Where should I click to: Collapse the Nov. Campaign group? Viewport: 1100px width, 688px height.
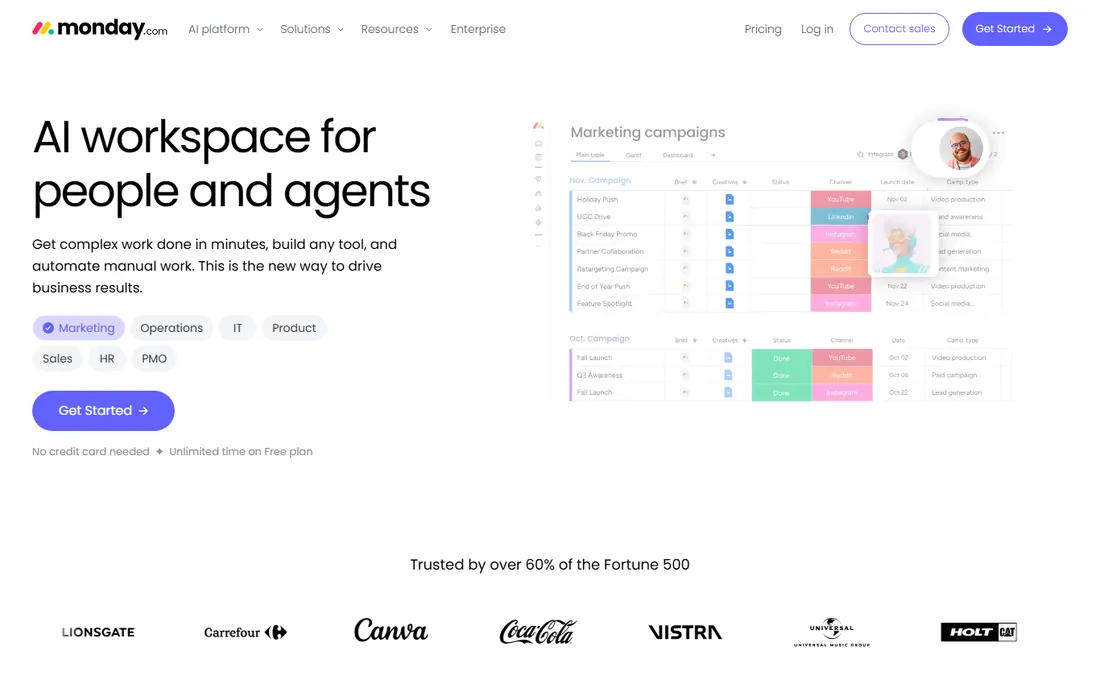pos(600,180)
